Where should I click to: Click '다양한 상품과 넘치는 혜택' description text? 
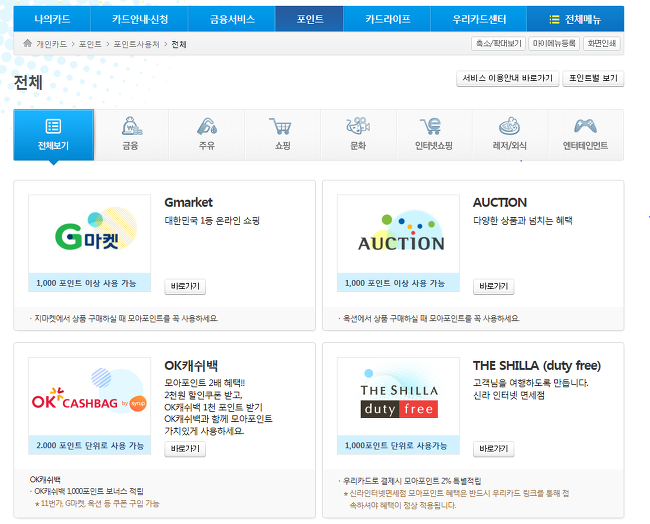pyautogui.click(x=523, y=221)
